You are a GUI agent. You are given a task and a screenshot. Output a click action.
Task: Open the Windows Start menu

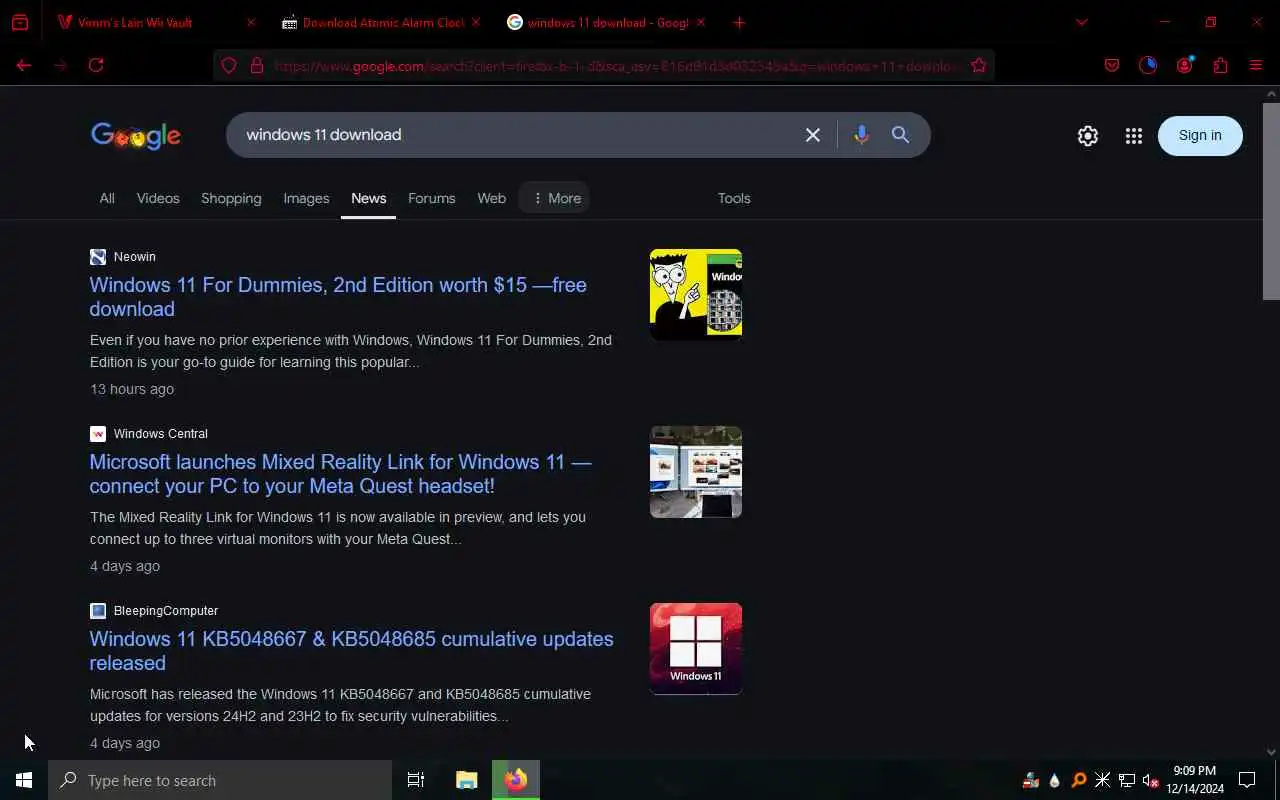click(24, 780)
